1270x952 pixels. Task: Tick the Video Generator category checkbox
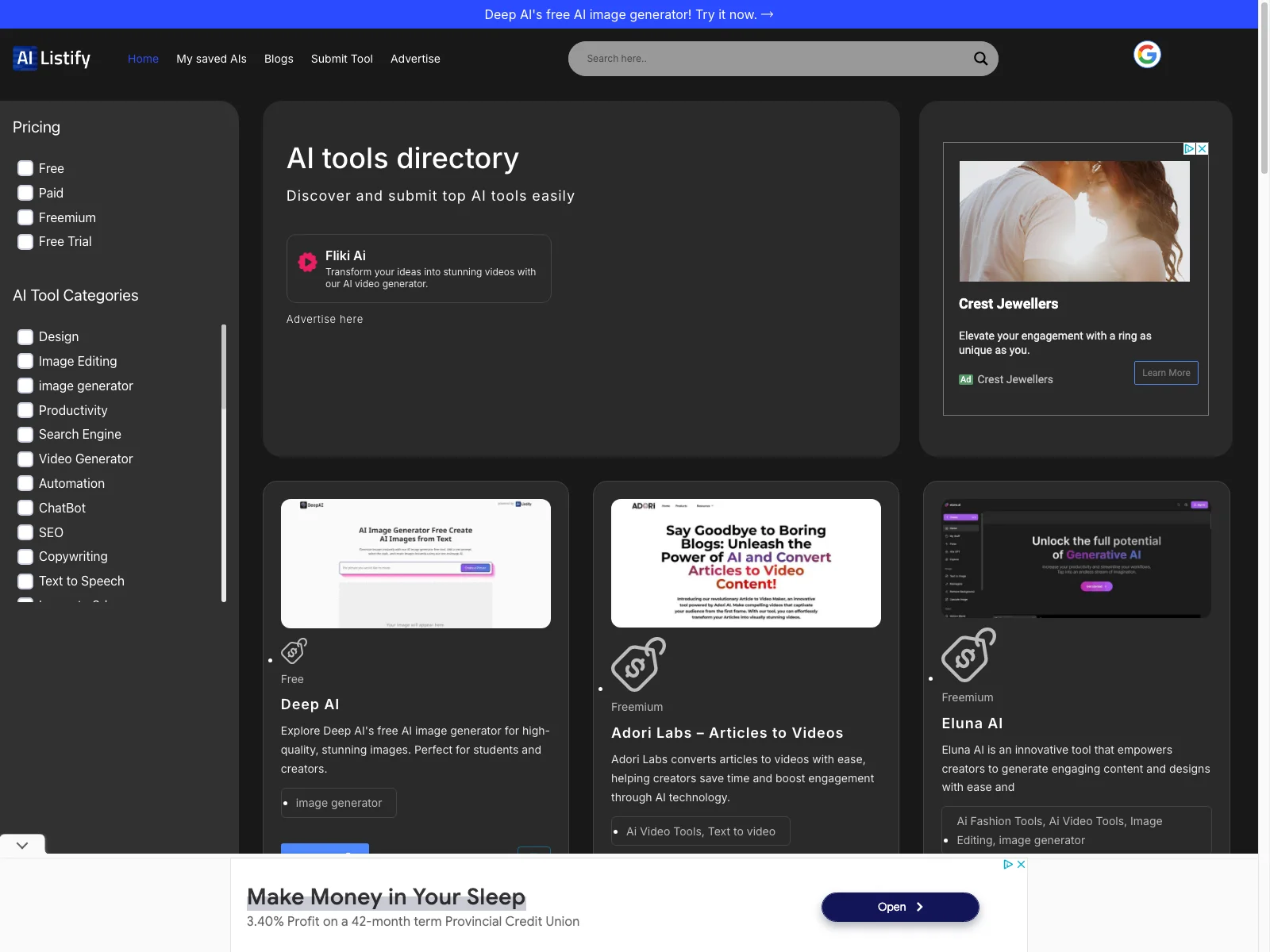(x=25, y=459)
